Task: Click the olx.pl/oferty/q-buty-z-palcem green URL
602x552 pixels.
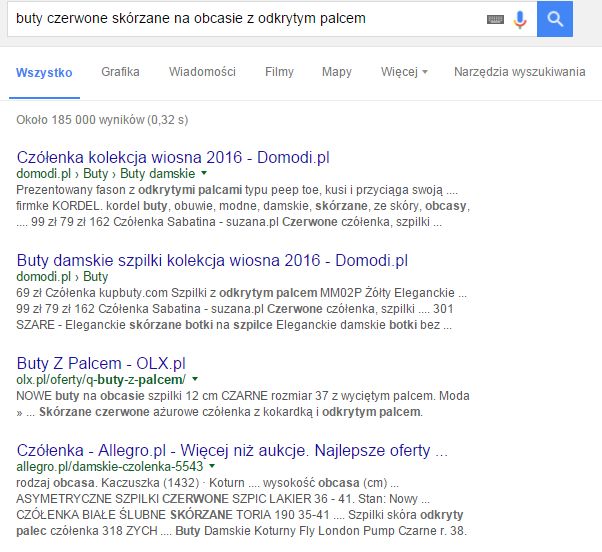Action: [101, 380]
